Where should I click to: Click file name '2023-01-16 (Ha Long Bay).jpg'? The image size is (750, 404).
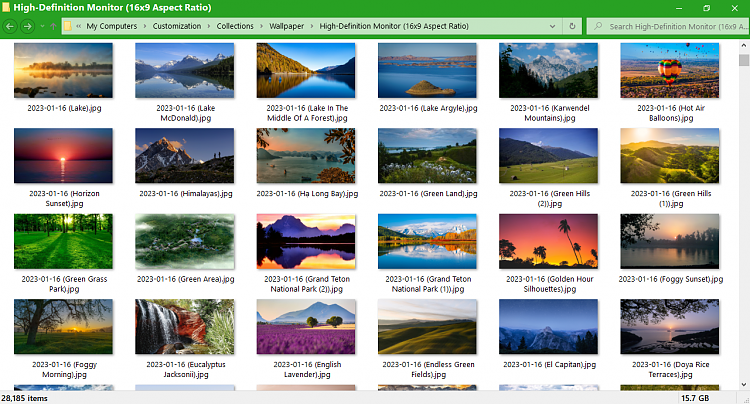(307, 194)
